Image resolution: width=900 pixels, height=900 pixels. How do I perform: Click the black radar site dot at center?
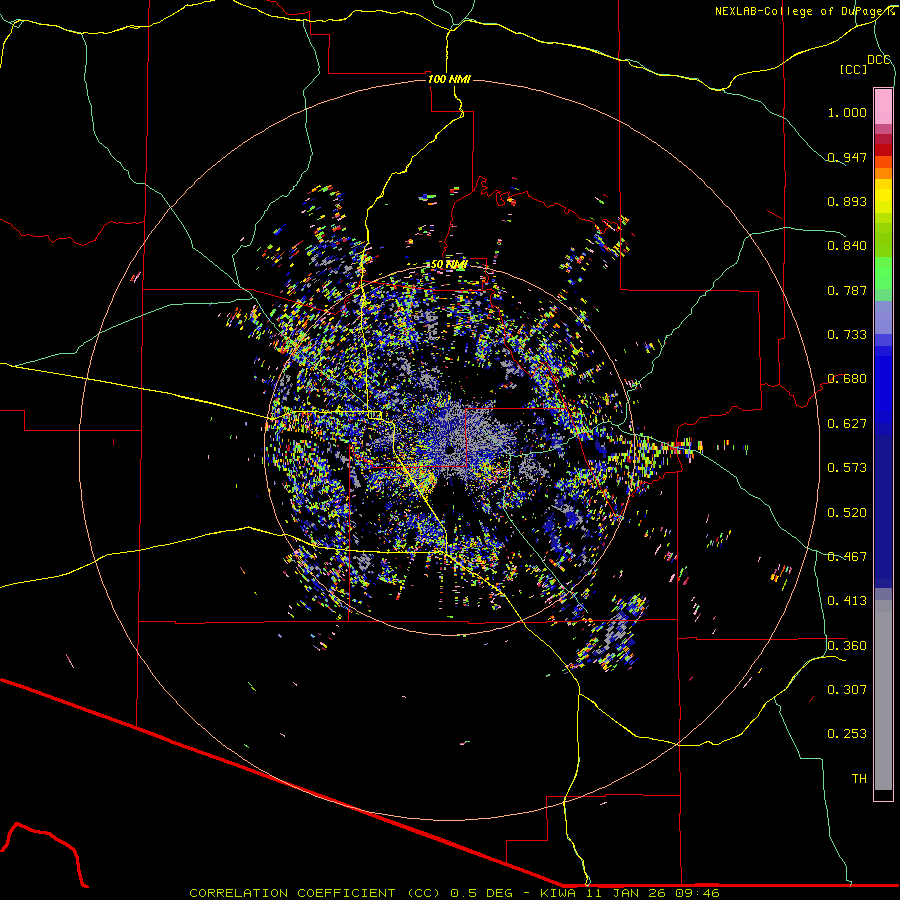point(449,448)
